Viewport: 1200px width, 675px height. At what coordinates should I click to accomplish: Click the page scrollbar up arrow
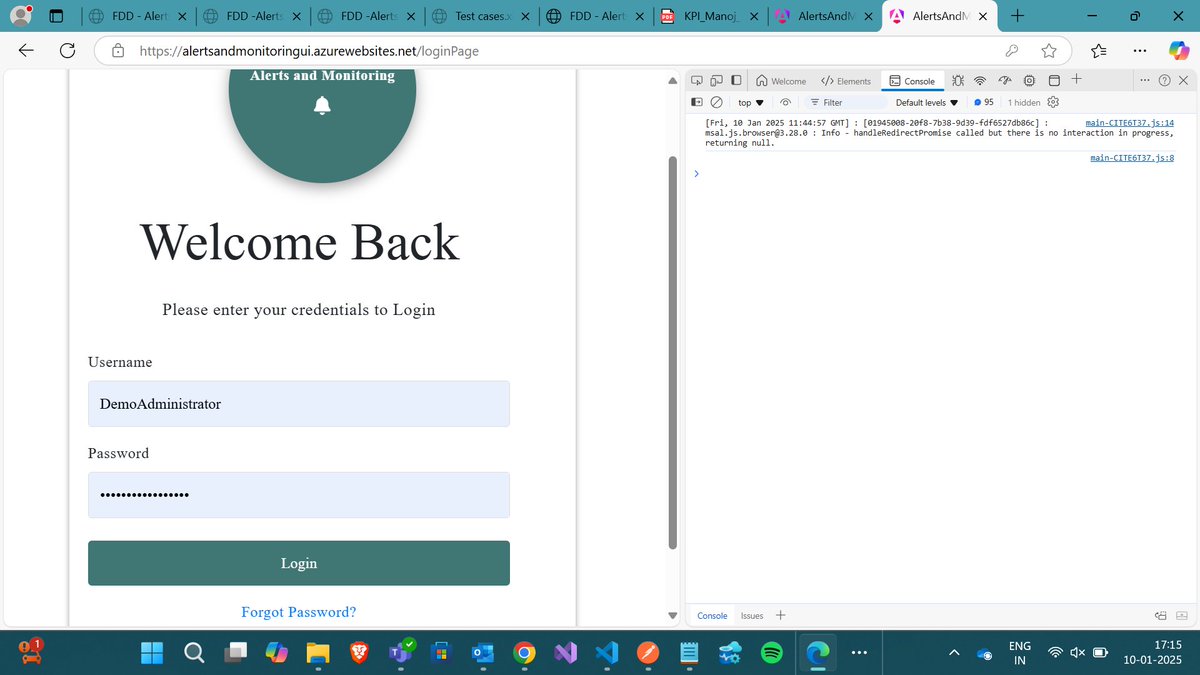pos(673,81)
